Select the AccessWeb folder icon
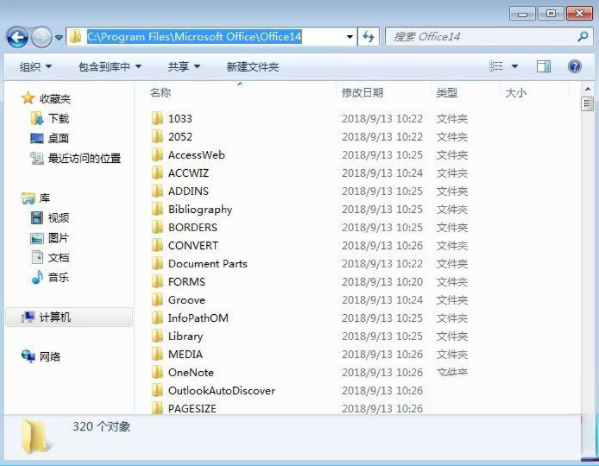The width and height of the screenshot is (599, 466). coord(157,155)
